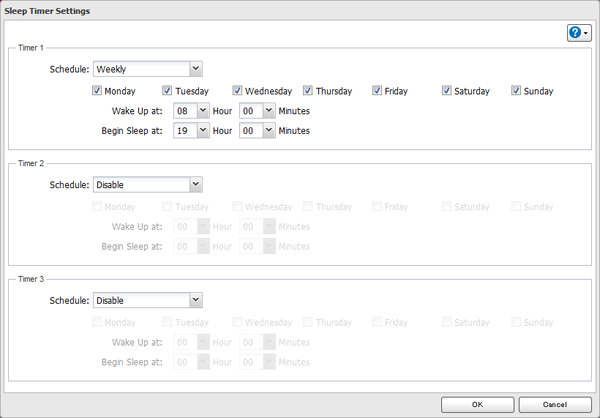Uncheck the Monday checkbox in Timer 1
The width and height of the screenshot is (600, 418).
pos(97,91)
